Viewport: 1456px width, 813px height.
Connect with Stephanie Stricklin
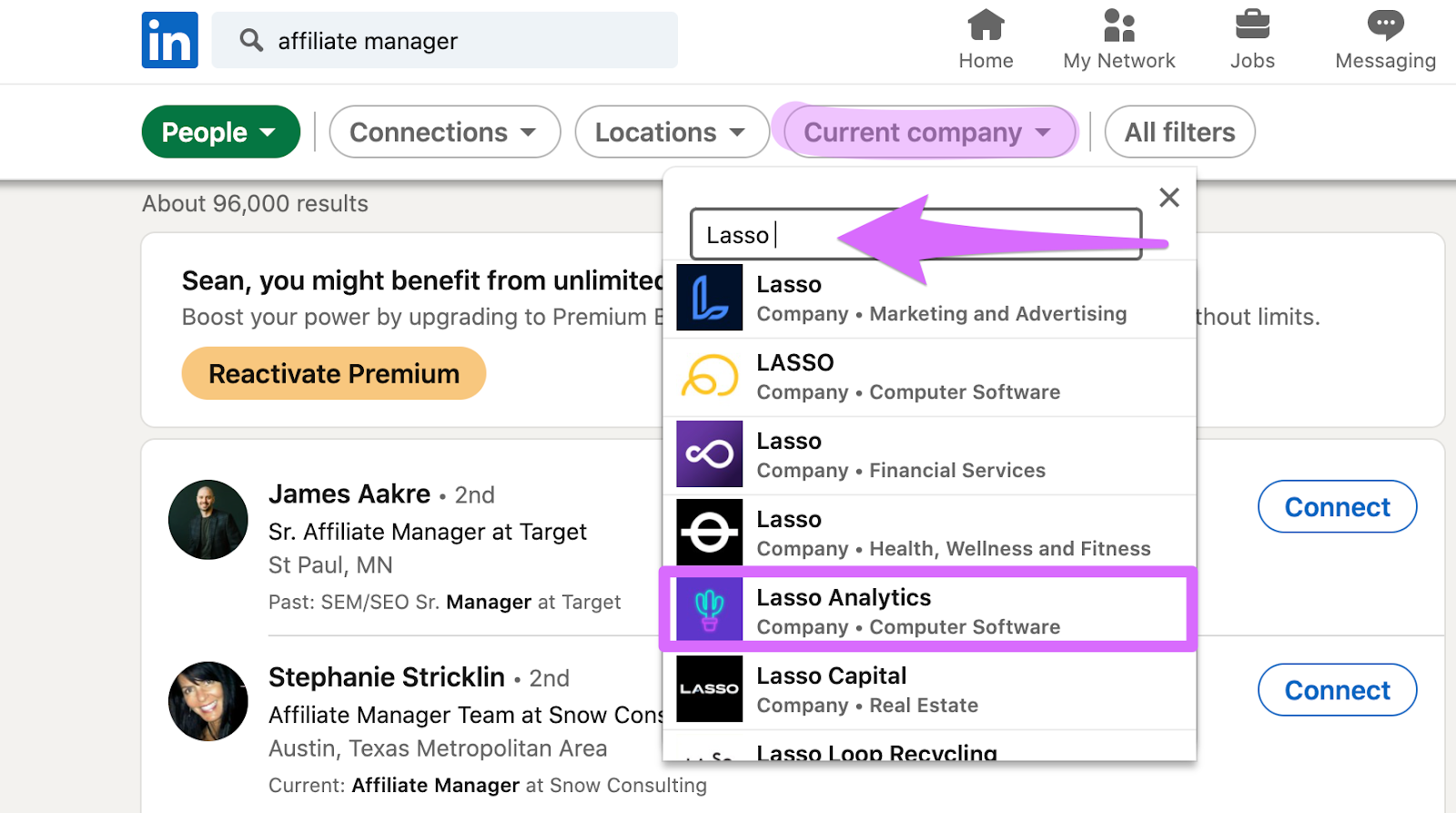1338,690
